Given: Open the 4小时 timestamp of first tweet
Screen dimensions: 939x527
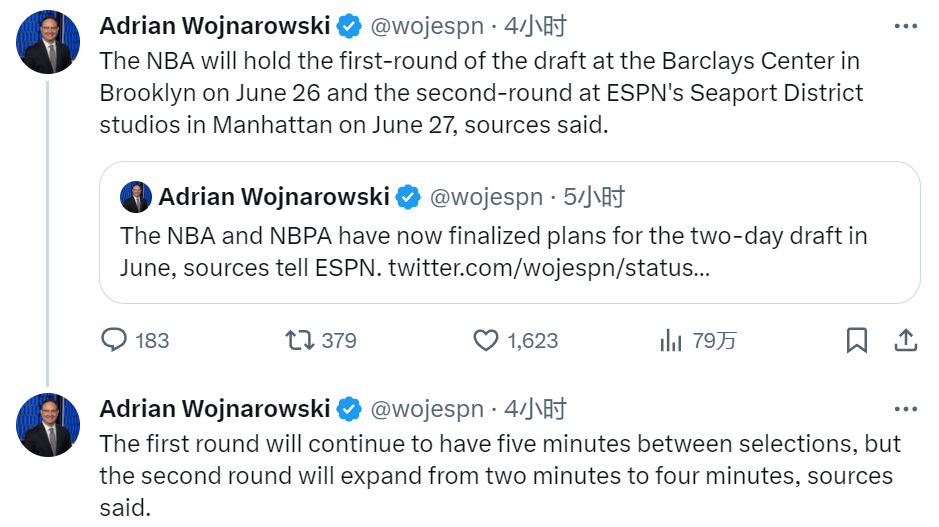Looking at the screenshot, I should (535, 26).
